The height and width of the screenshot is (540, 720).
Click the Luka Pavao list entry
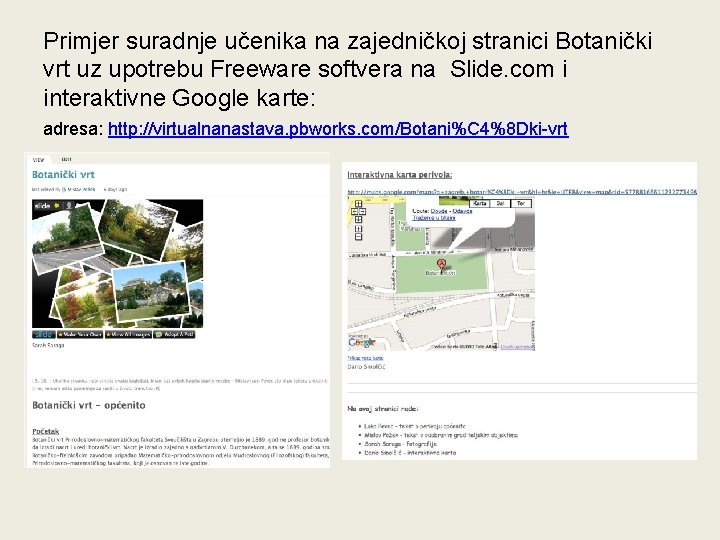tap(415, 426)
